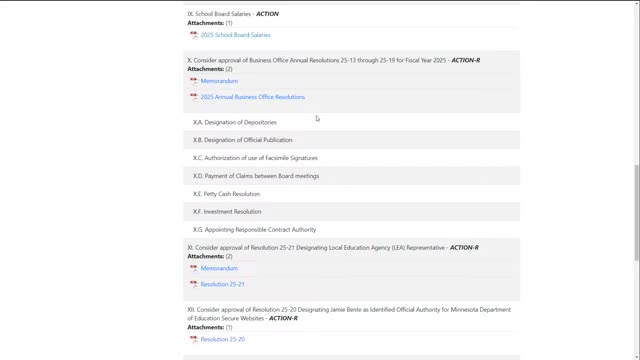640x360 pixels.
Task: Click PDF icon beside 2025 Annual Business Office Resolutions
Action: pyautogui.click(x=194, y=97)
